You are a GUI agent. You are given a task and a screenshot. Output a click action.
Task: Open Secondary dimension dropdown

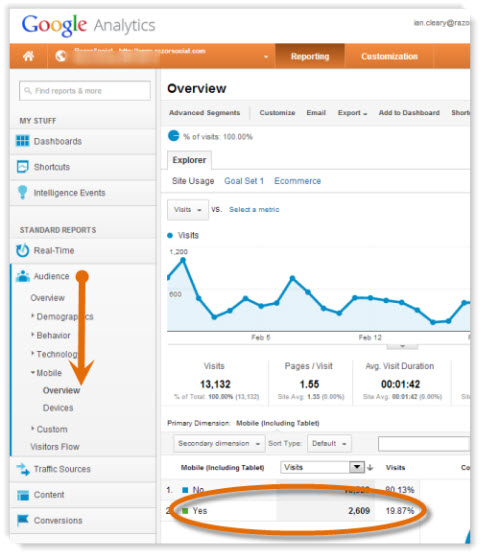[219, 443]
